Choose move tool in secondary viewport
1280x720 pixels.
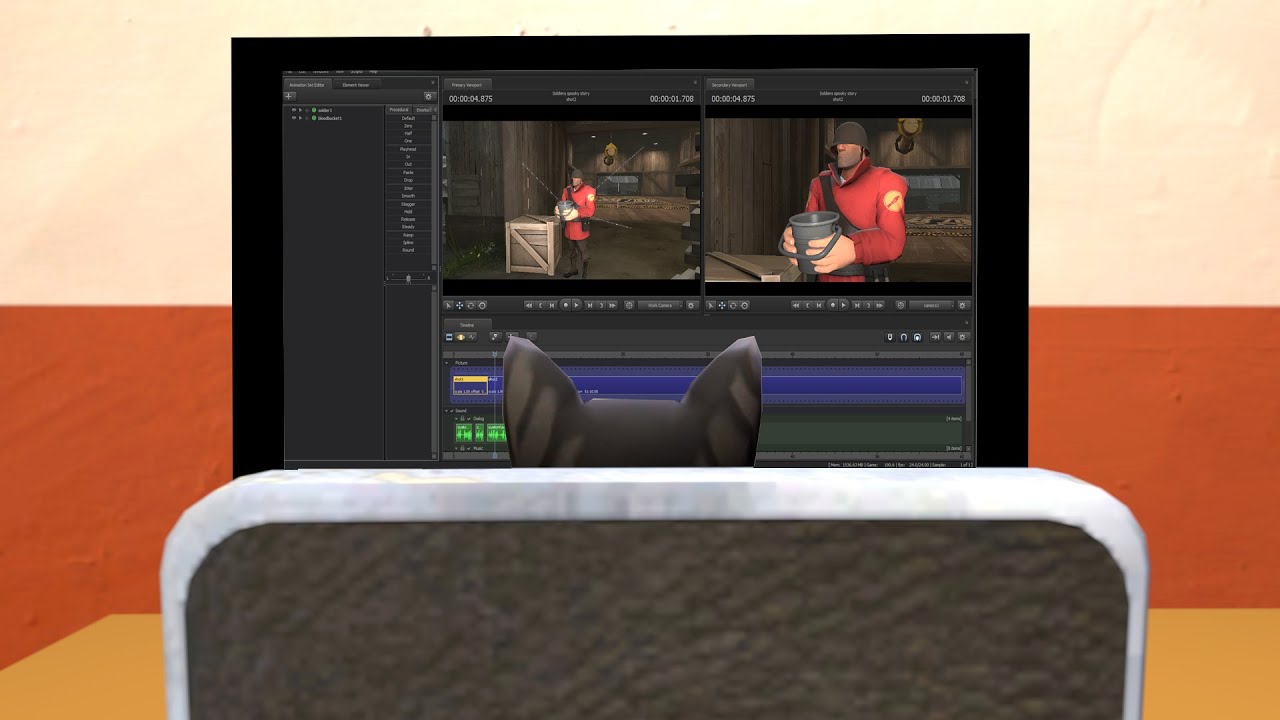722,305
